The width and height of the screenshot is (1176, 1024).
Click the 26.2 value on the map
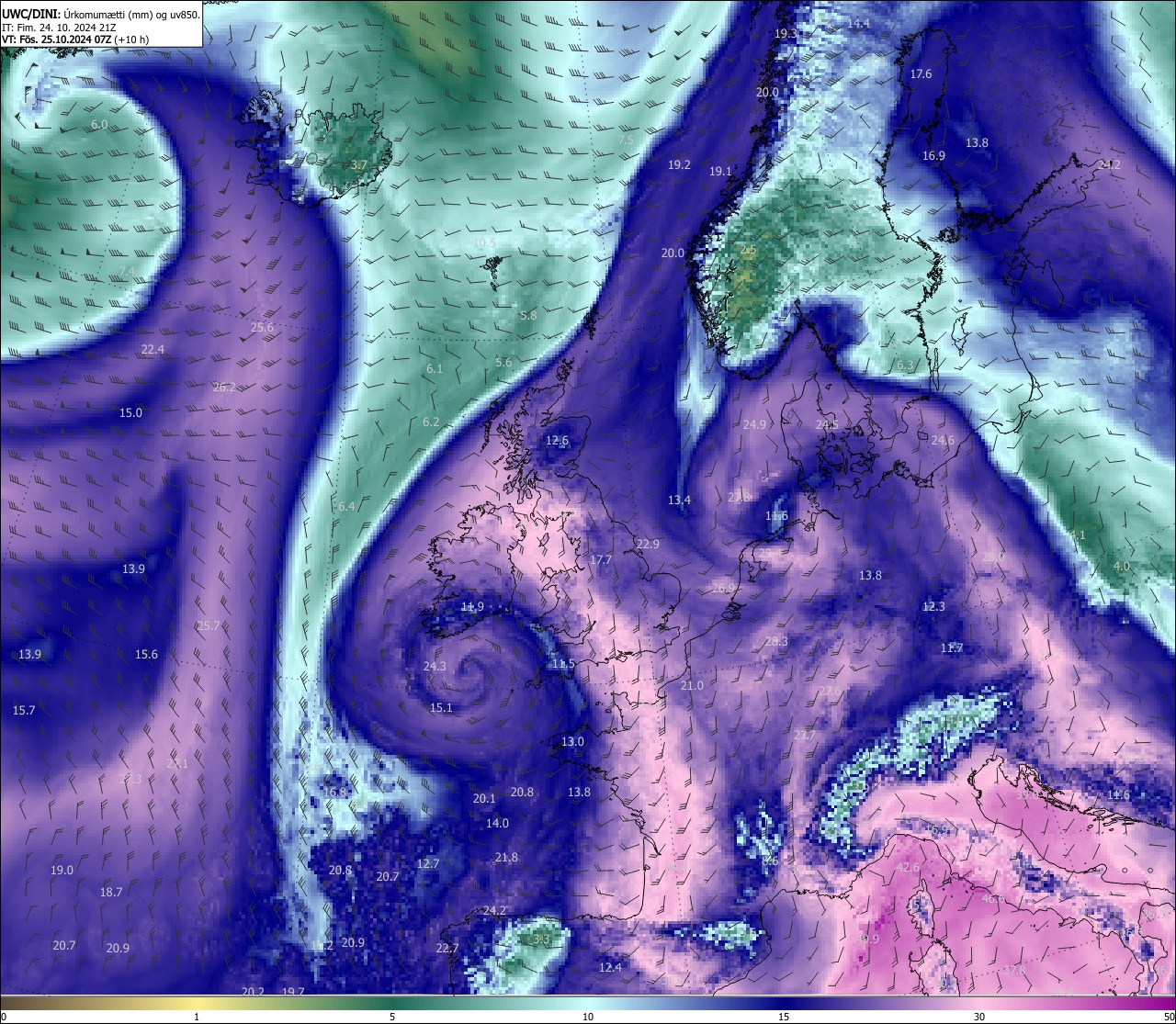[224, 387]
